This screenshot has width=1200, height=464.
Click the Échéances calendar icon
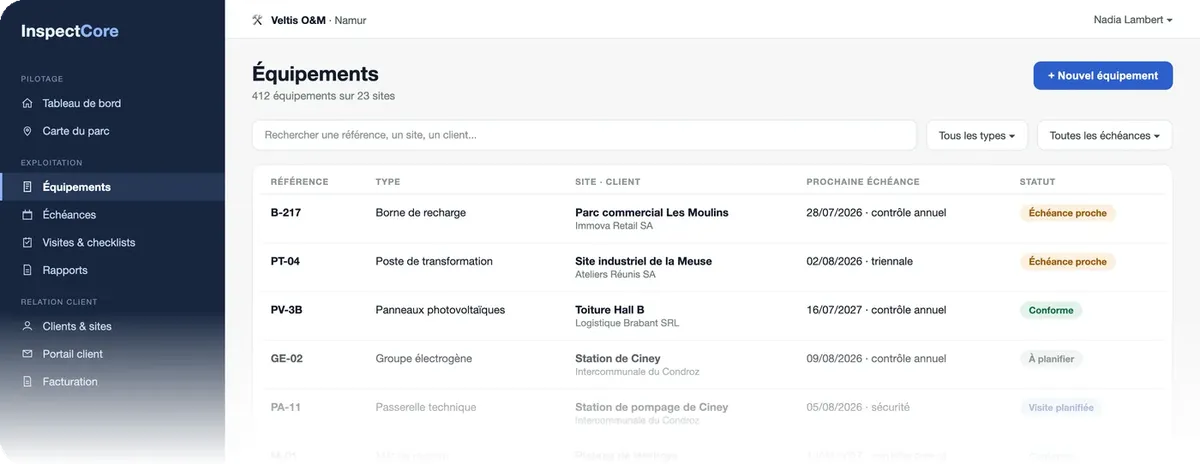pos(28,215)
